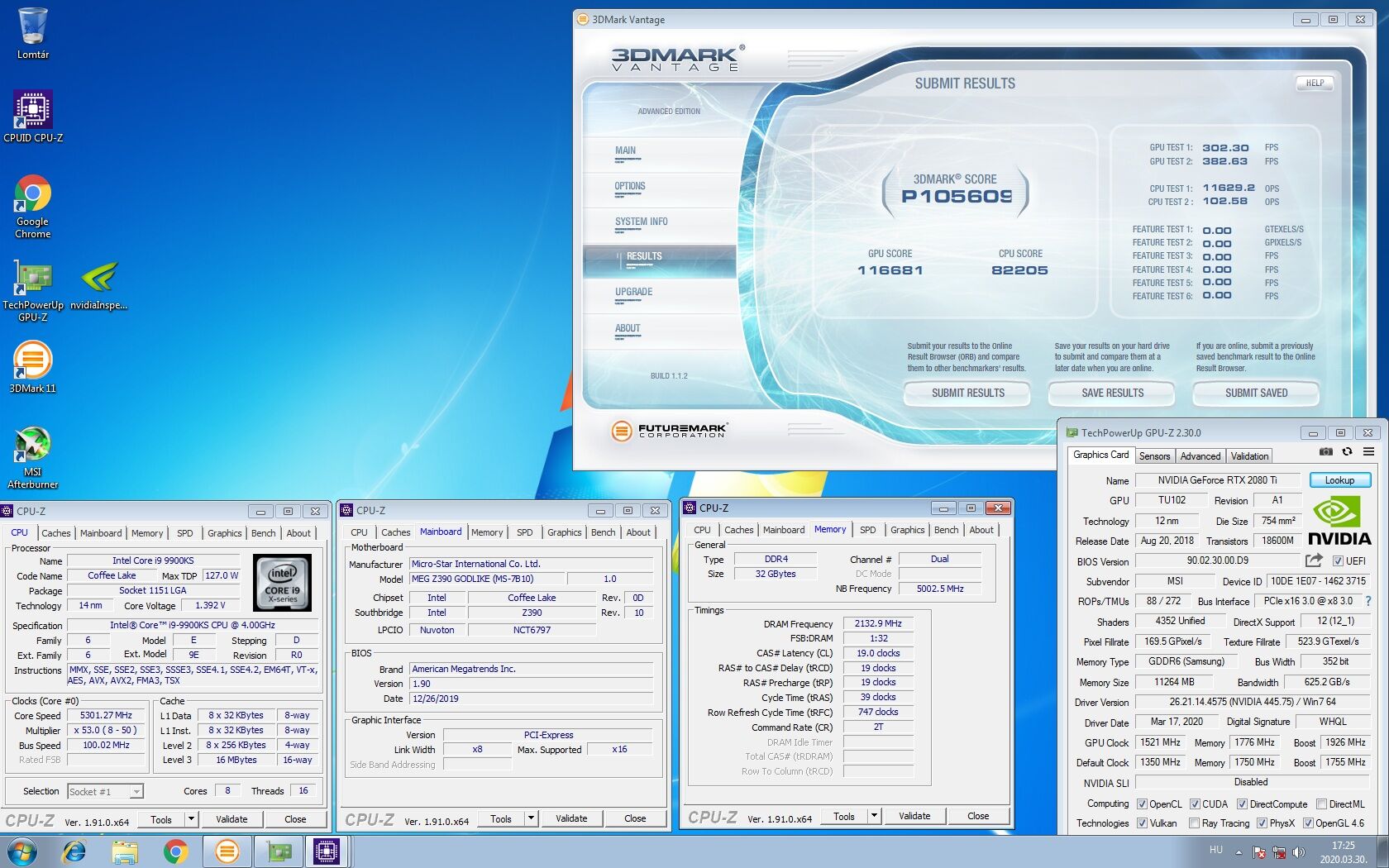The image size is (1389, 868).
Task: Click the Intel Core i9 badge in CPU-Z
Action: pos(283,583)
